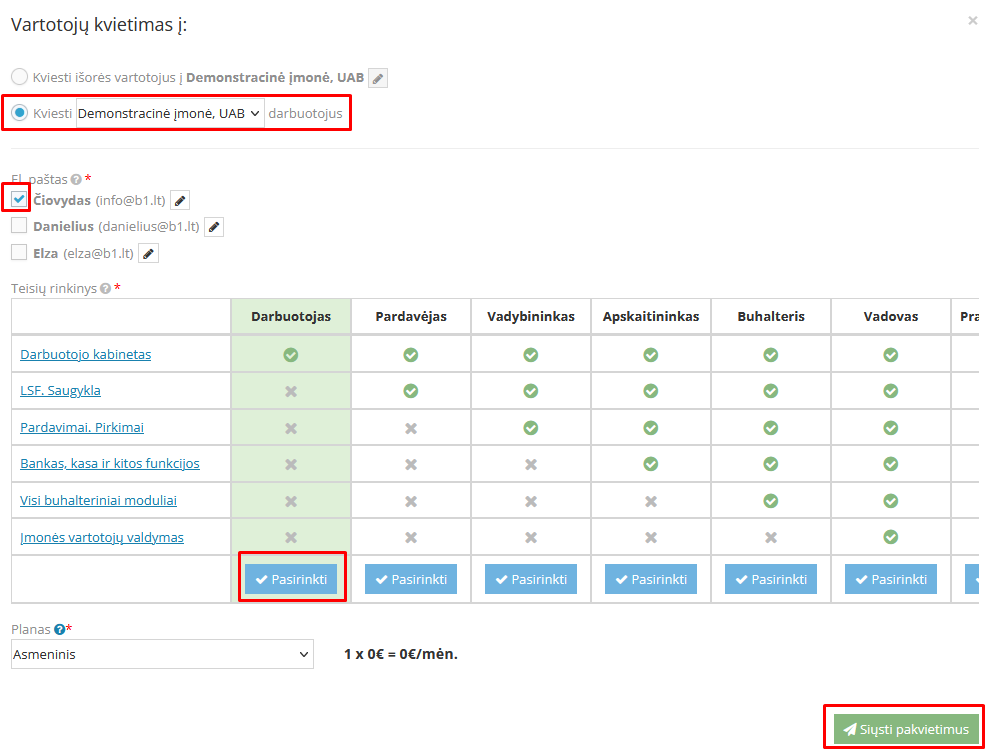This screenshot has width=987, height=753.
Task: Click pencil edit icon beside Danielius email
Action: pos(214,227)
